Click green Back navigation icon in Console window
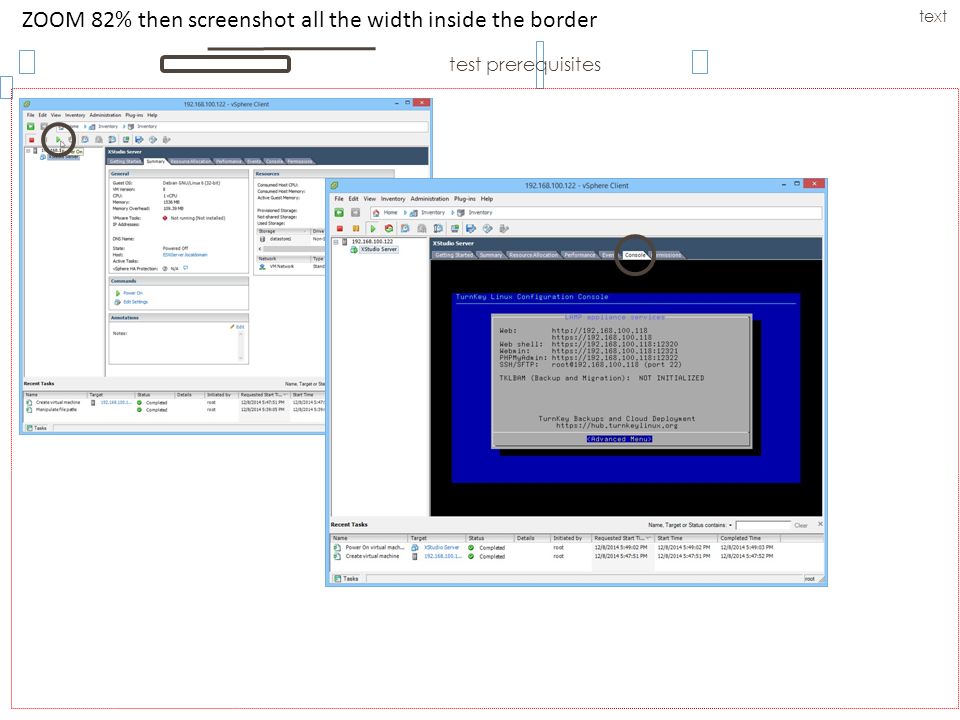Image resolution: width=960 pixels, height=720 pixels. tap(339, 212)
